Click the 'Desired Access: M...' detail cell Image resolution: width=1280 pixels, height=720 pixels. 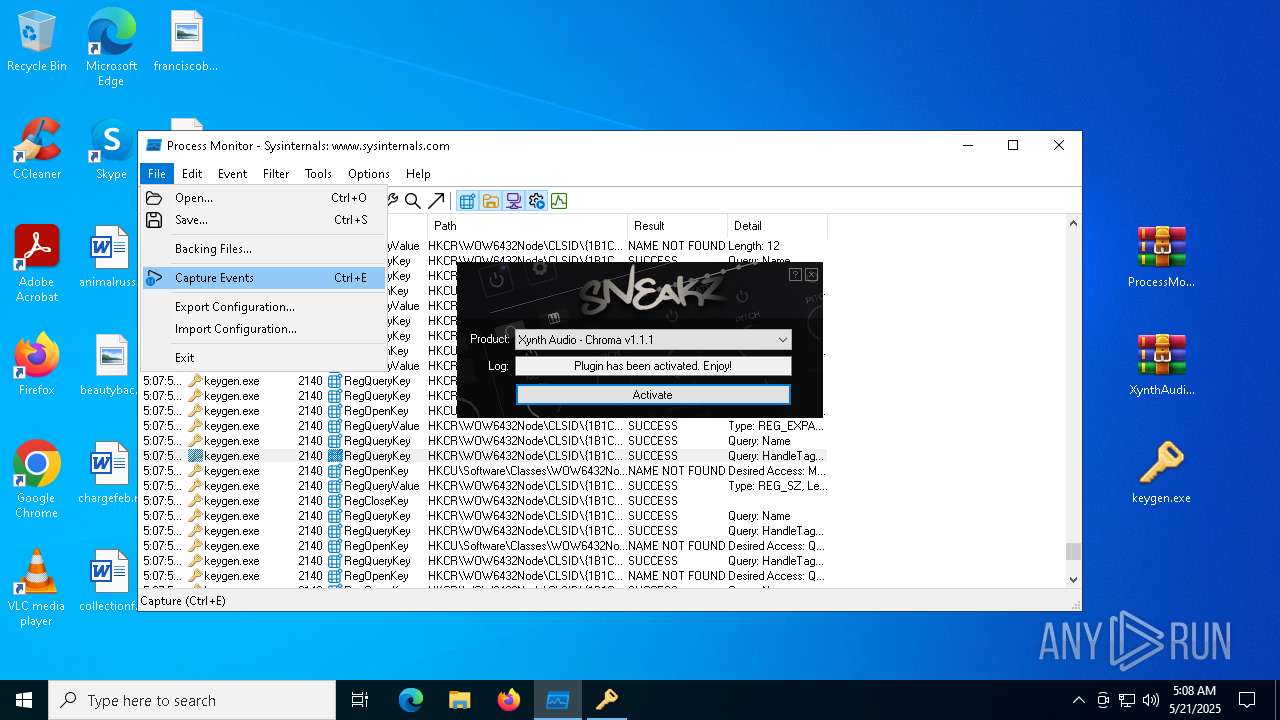click(777, 471)
